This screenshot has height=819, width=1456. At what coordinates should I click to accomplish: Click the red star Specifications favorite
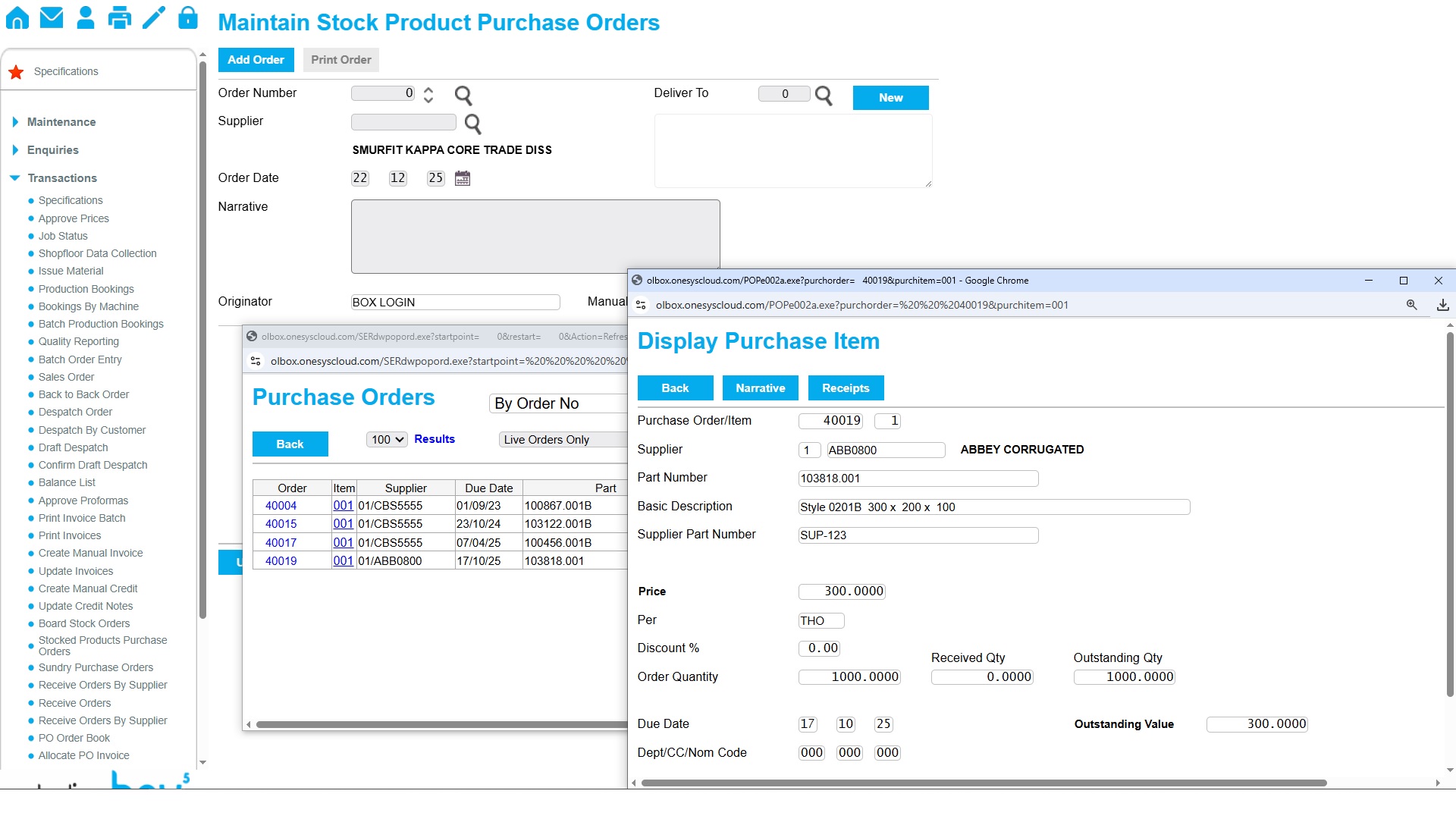(16, 72)
